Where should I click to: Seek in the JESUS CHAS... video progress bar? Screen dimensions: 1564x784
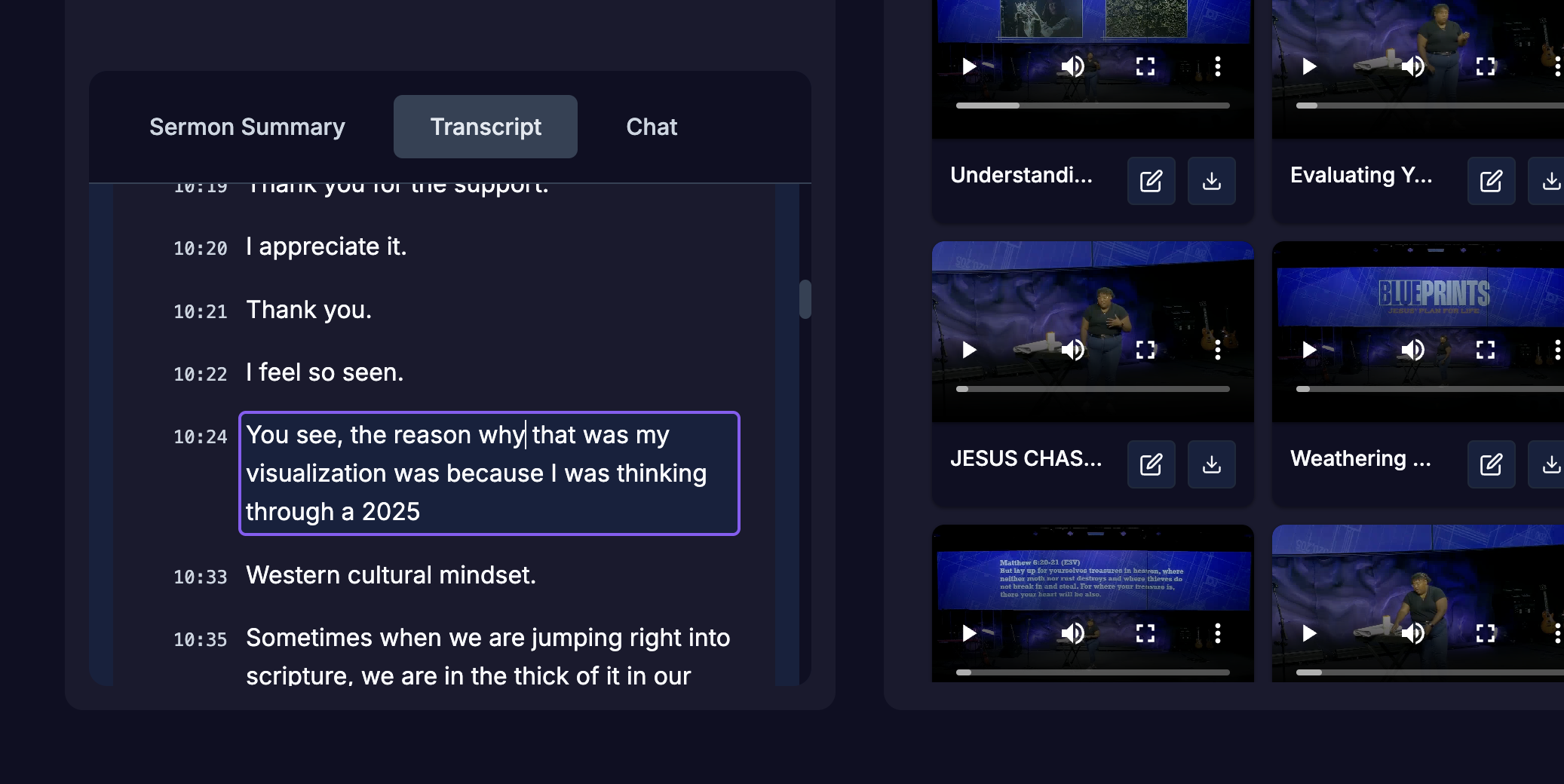(1093, 389)
